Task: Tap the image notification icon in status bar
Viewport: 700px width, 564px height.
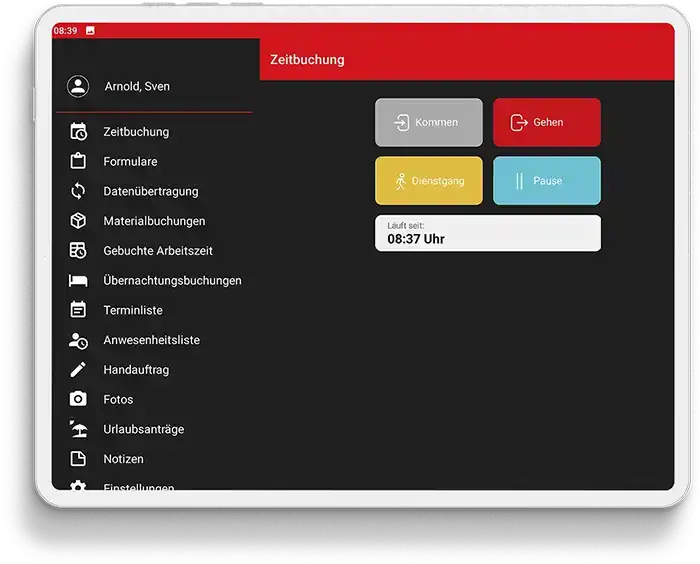Action: click(90, 31)
